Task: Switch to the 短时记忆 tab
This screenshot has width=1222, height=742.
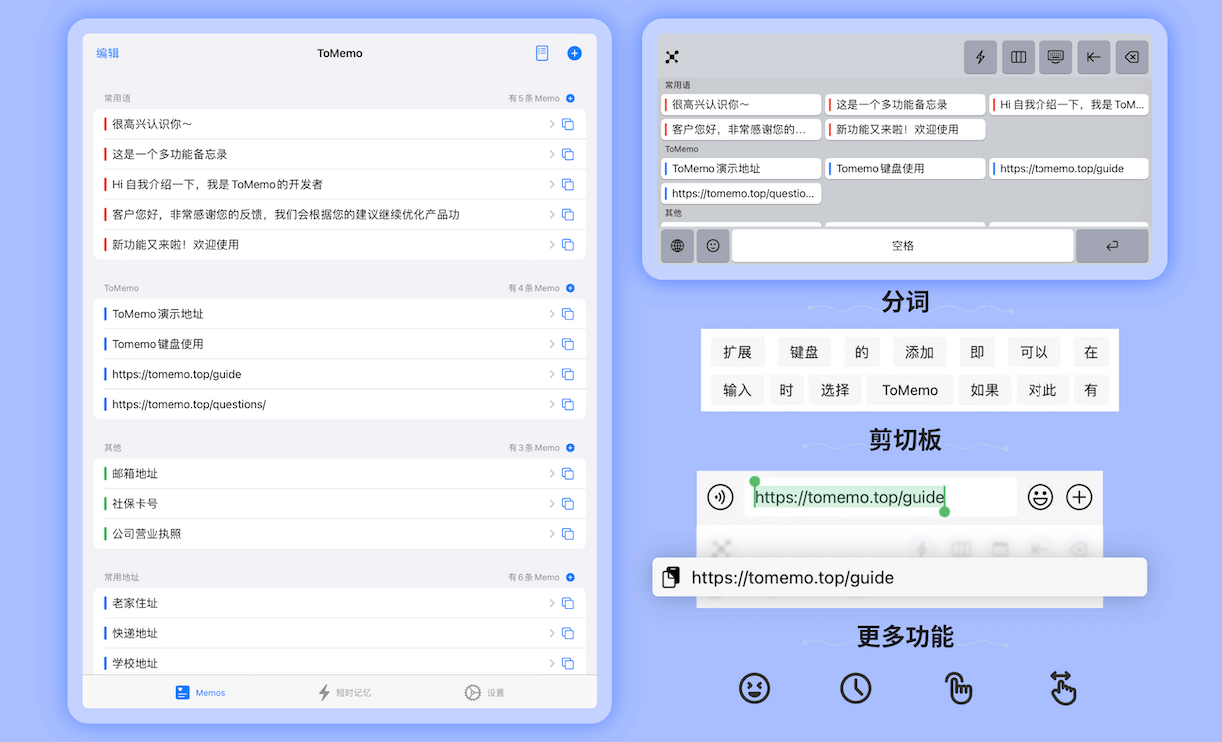Action: (344, 692)
